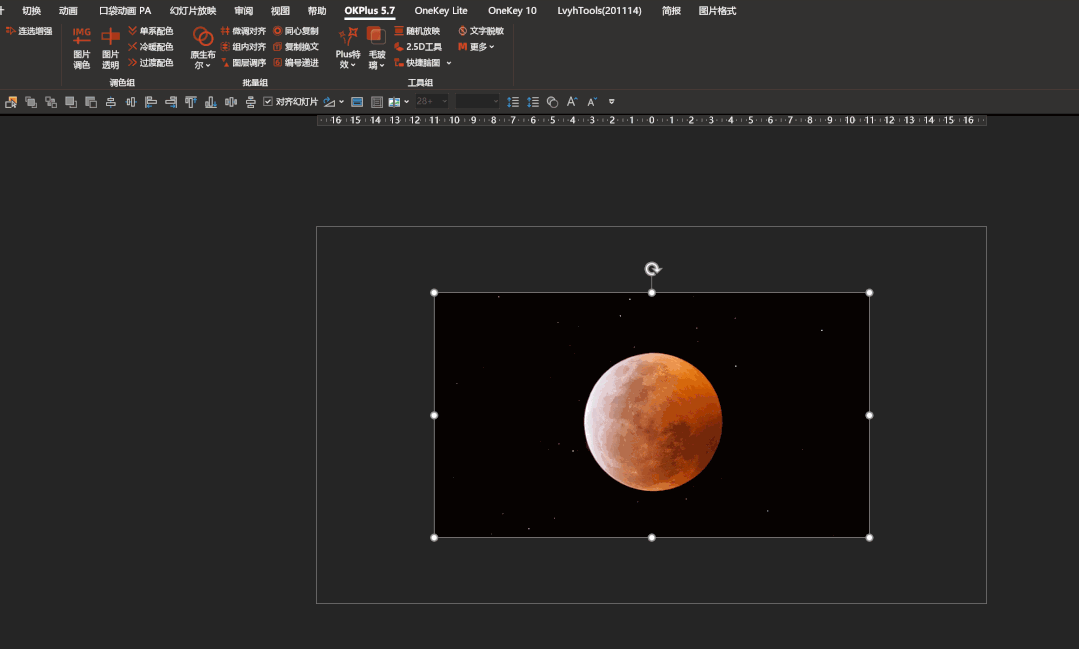
Task: Apply 过渡配色 gradient color scheme
Action: click(x=151, y=63)
